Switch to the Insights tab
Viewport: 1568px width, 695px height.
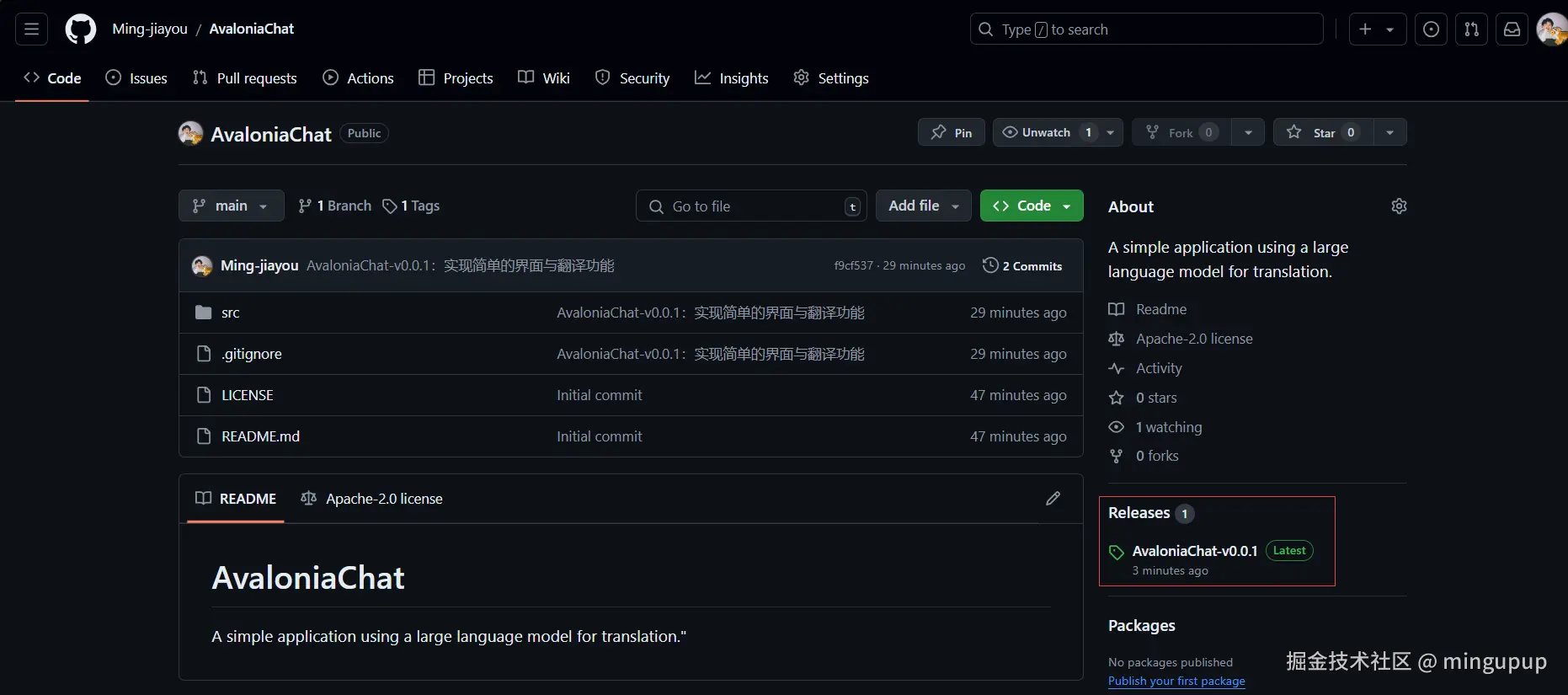point(732,78)
